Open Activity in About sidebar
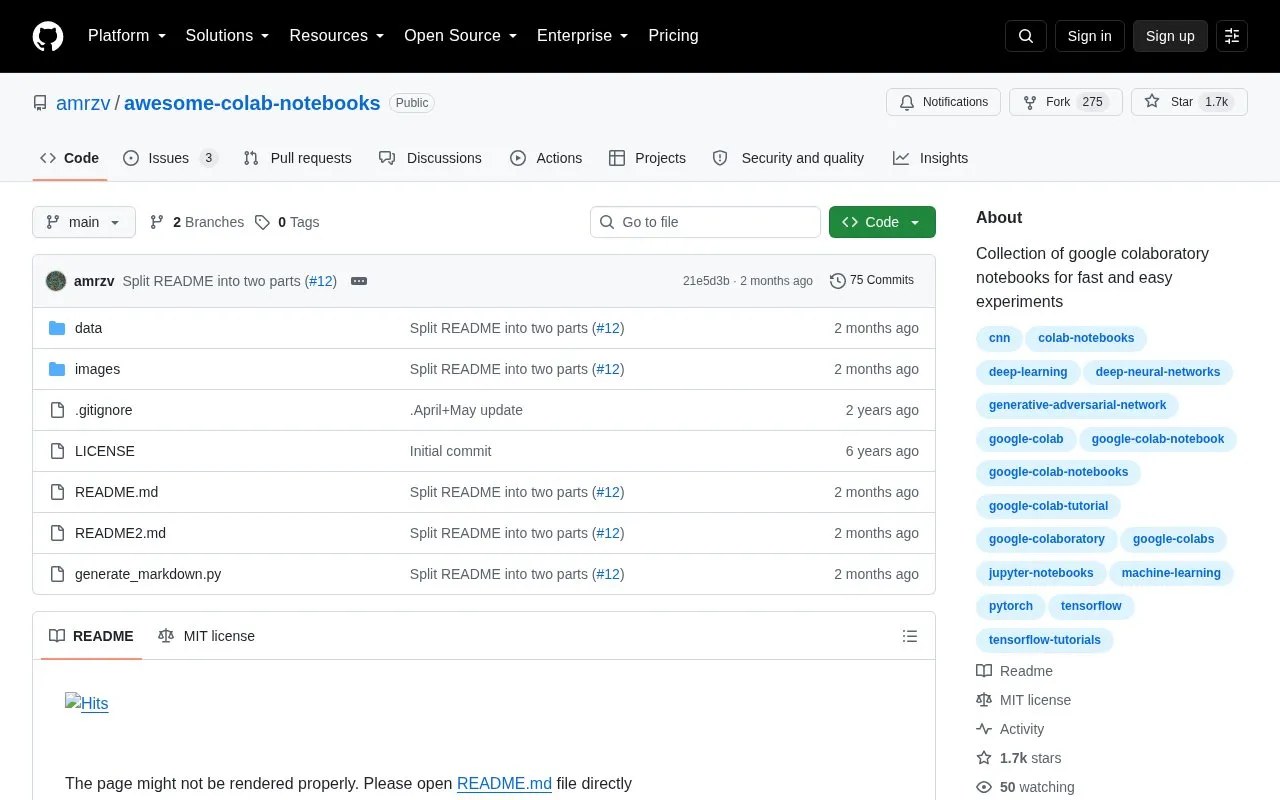The height and width of the screenshot is (800, 1280). (1010, 729)
